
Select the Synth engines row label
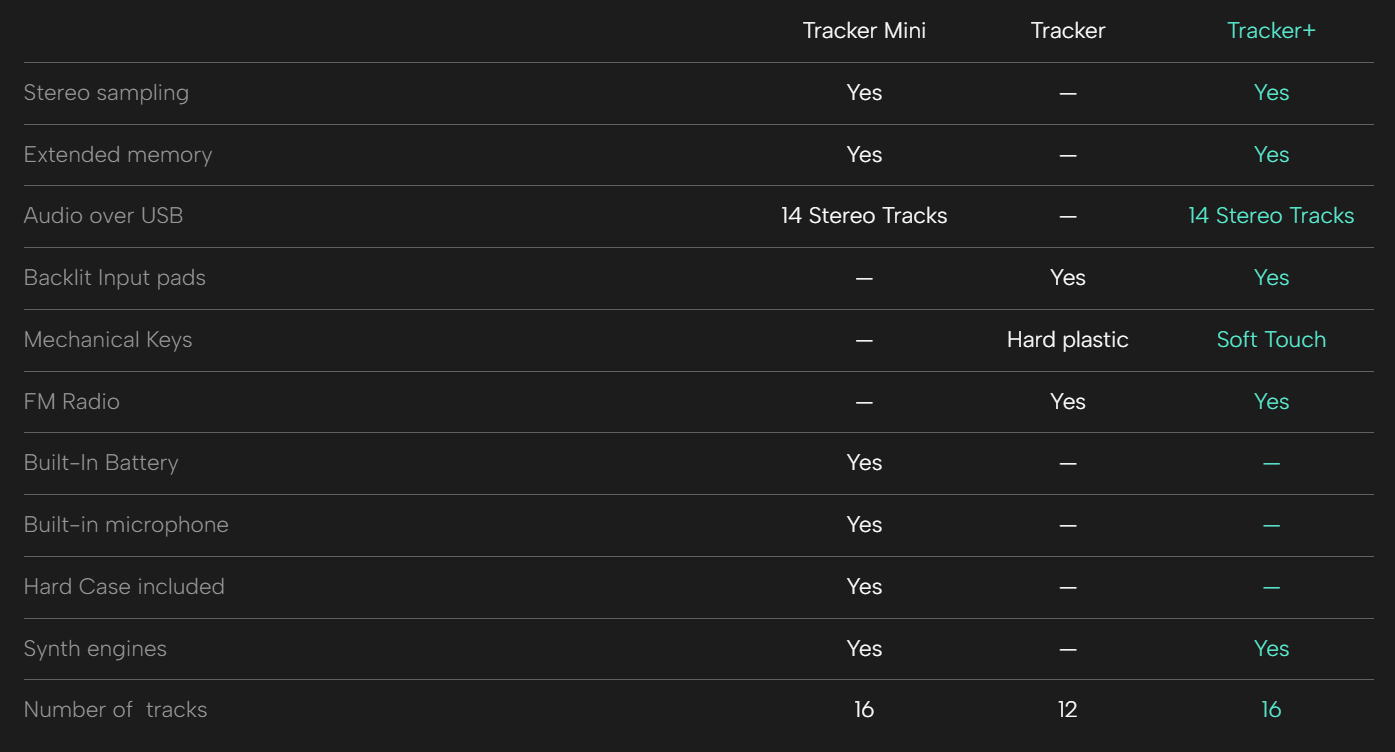tap(95, 649)
